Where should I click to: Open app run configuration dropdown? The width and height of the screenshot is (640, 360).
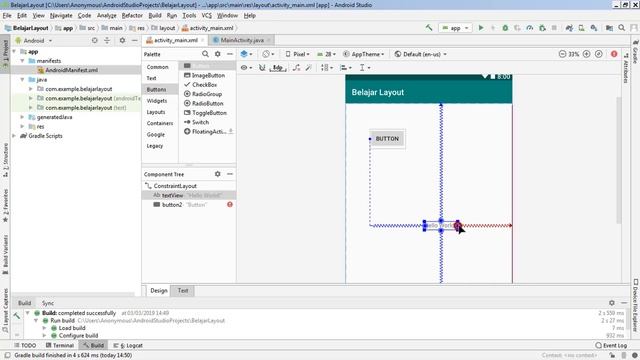[456, 28]
